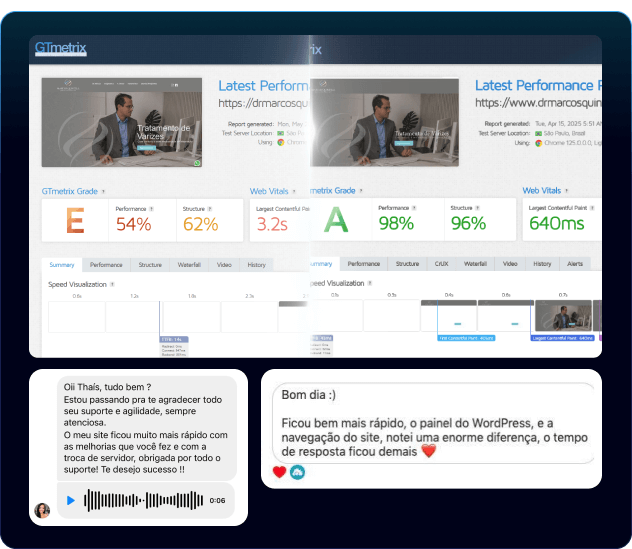
Task: Click the 'Oii Thais, tudo bem ?' message
Action: 108,387
